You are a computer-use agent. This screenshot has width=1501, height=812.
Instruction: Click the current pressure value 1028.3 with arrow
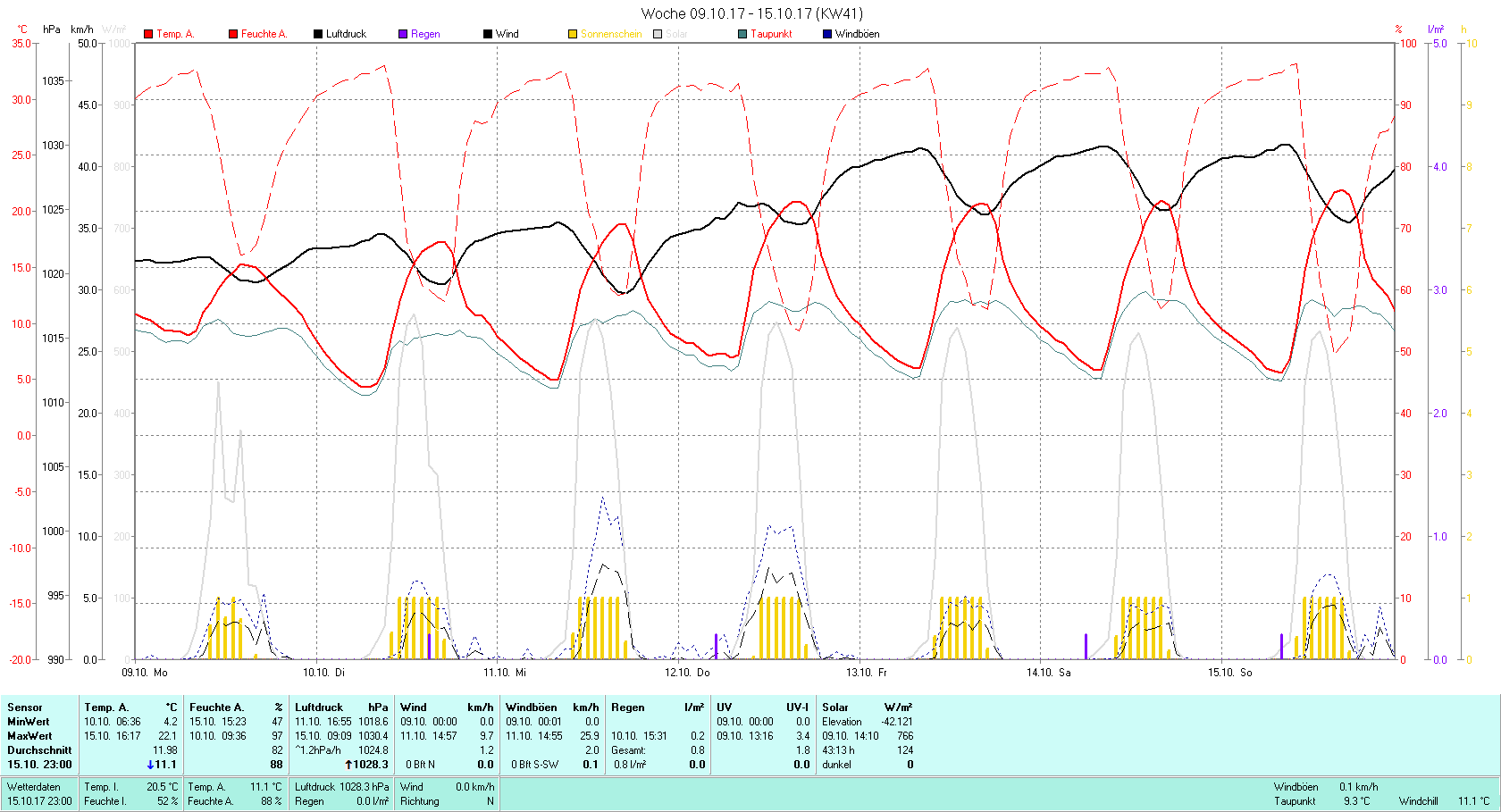pos(366,764)
